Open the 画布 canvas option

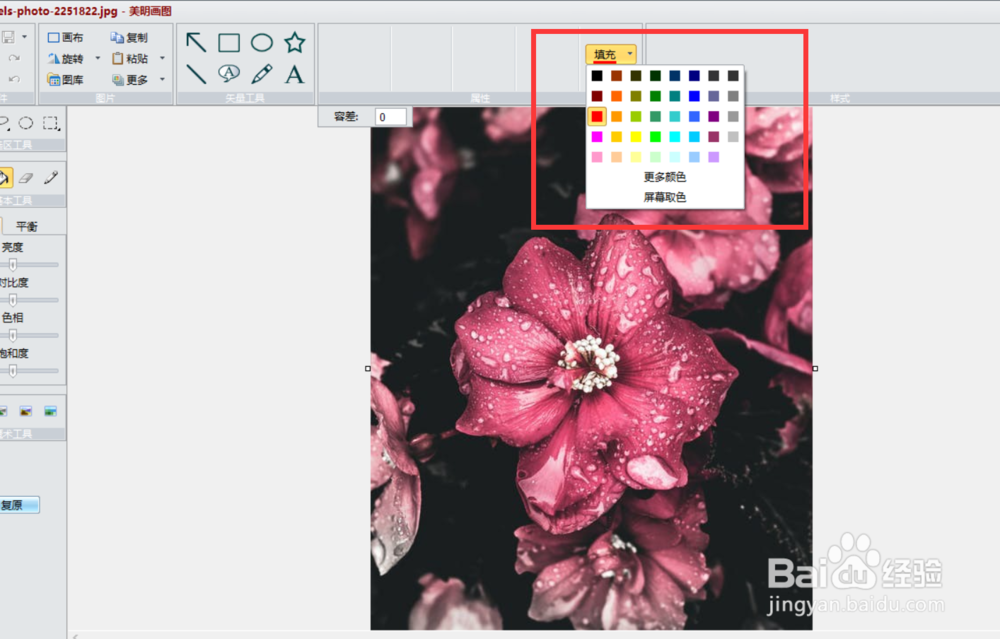65,38
